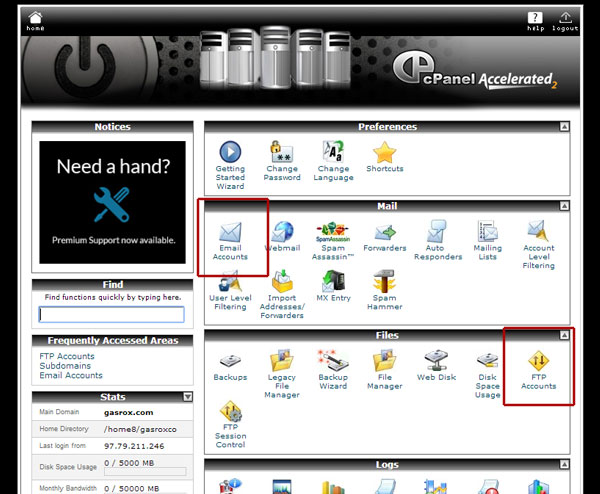Open File Manager
The height and width of the screenshot is (494, 600).
(385, 370)
